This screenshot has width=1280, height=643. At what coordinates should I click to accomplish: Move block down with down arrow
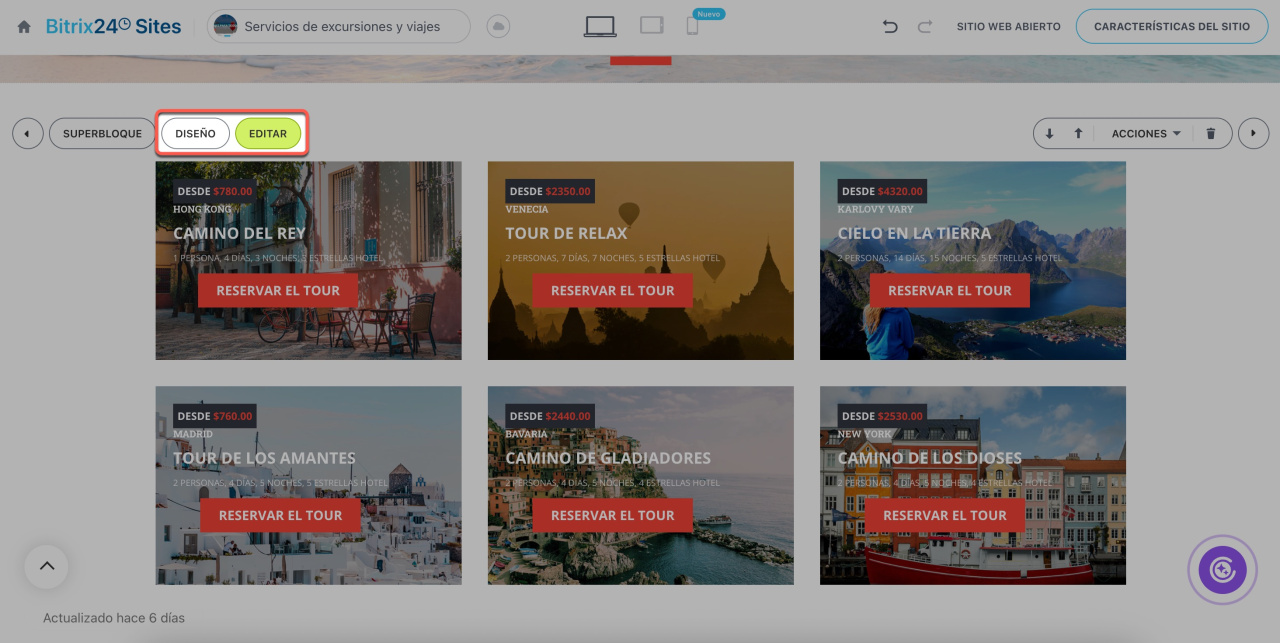[1049, 134]
